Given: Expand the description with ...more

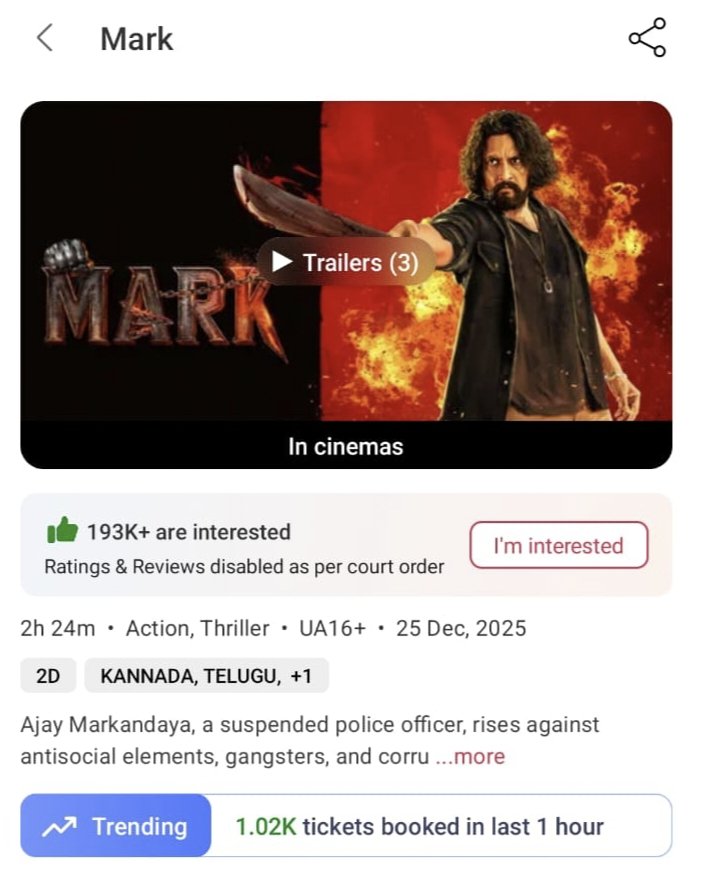Looking at the screenshot, I should [x=470, y=756].
